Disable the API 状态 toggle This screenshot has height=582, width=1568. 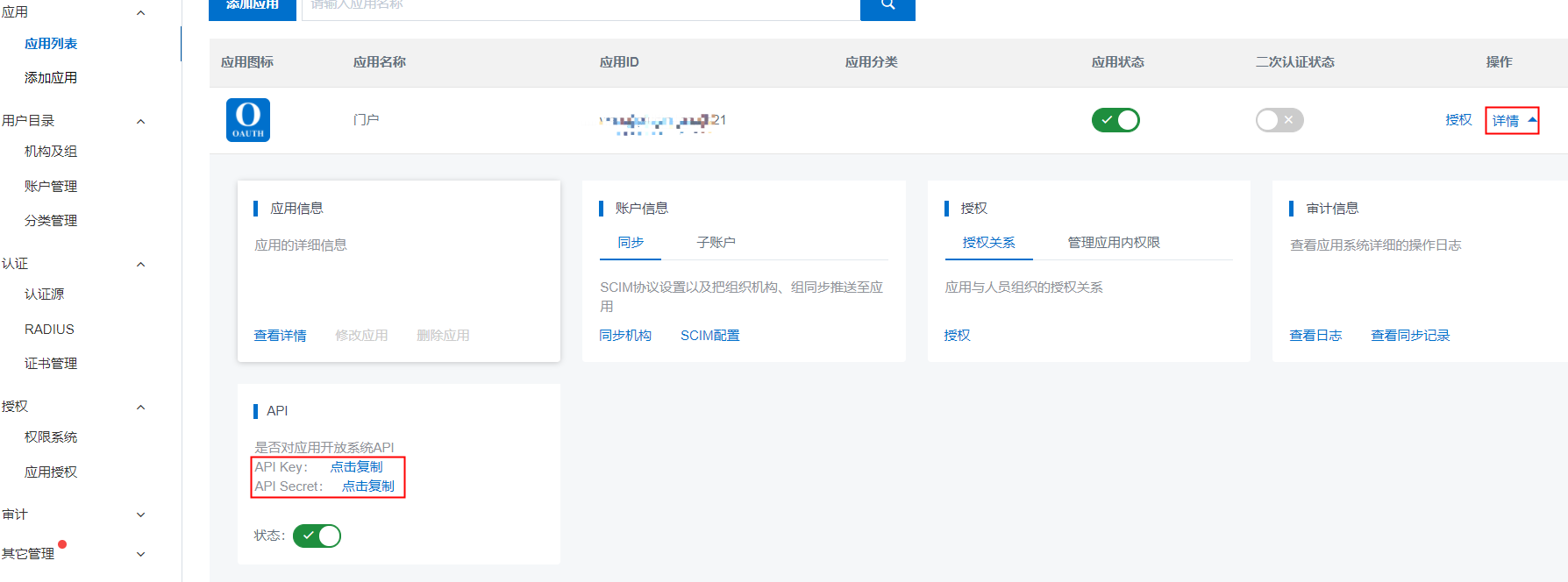[x=317, y=536]
